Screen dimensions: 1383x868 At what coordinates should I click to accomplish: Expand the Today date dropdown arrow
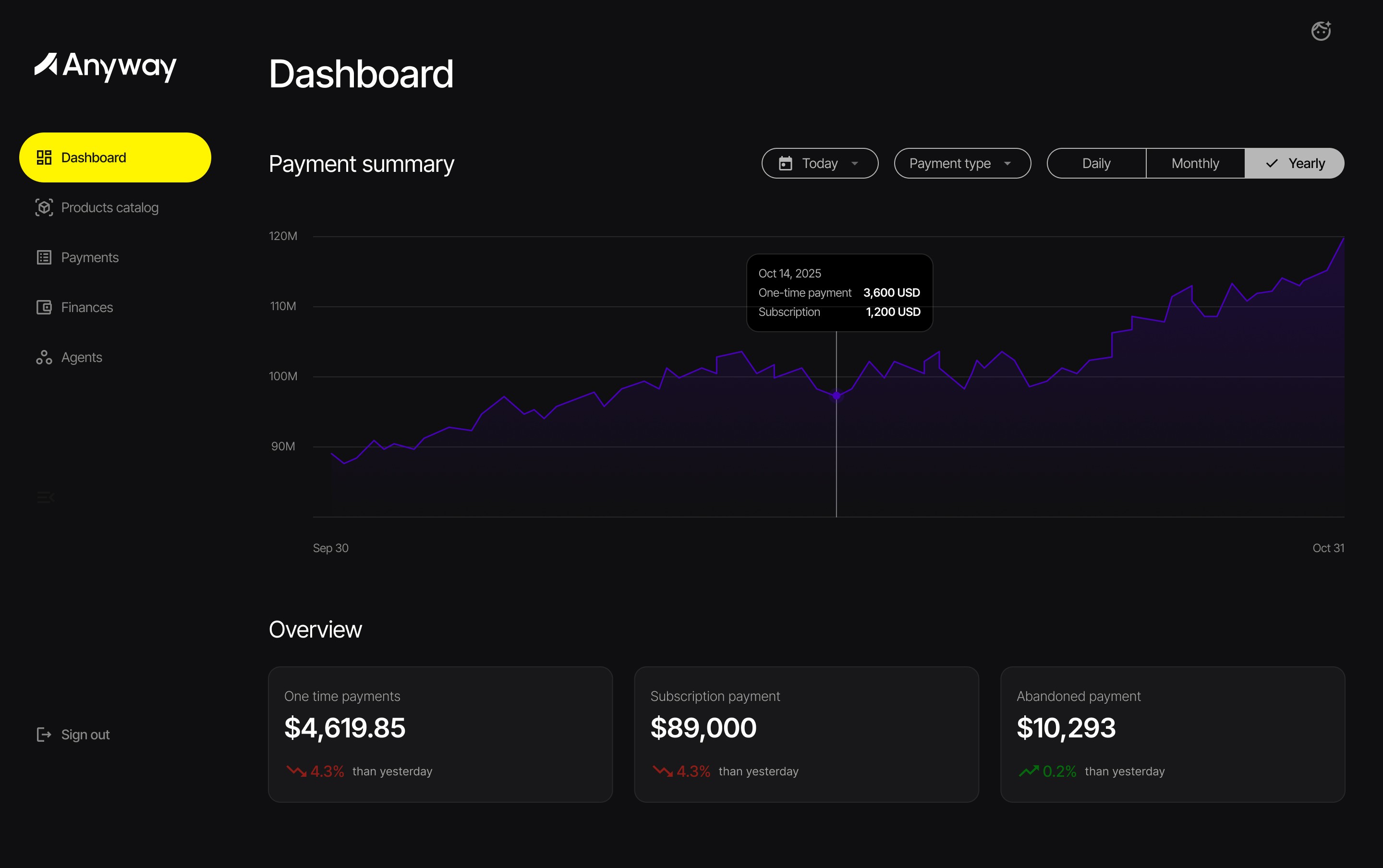click(x=855, y=164)
